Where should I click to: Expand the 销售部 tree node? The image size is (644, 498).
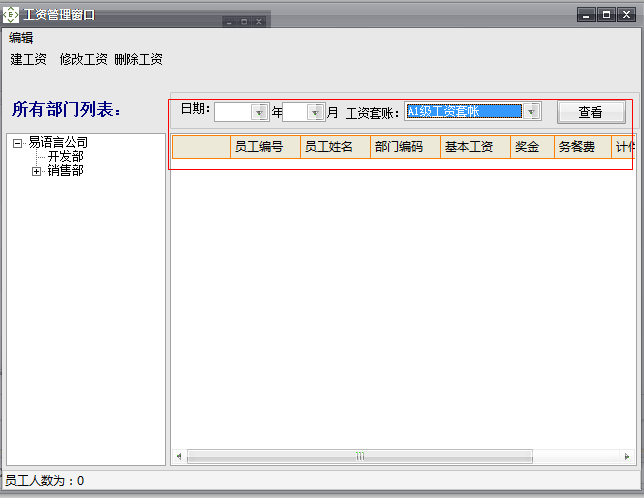click(x=36, y=171)
